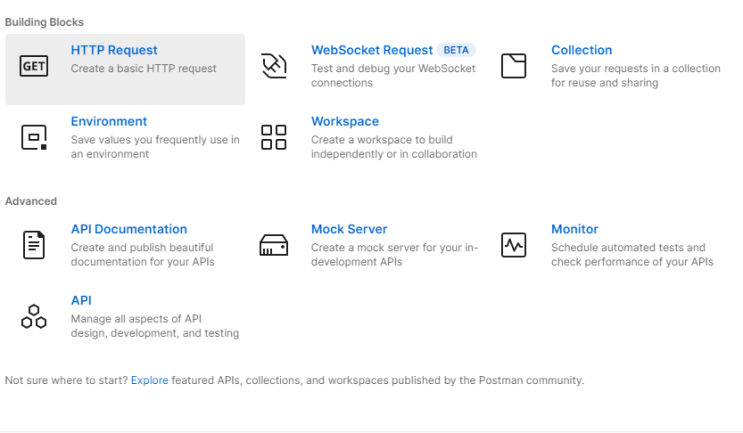Click 'Save values you frequently use' description

155,147
